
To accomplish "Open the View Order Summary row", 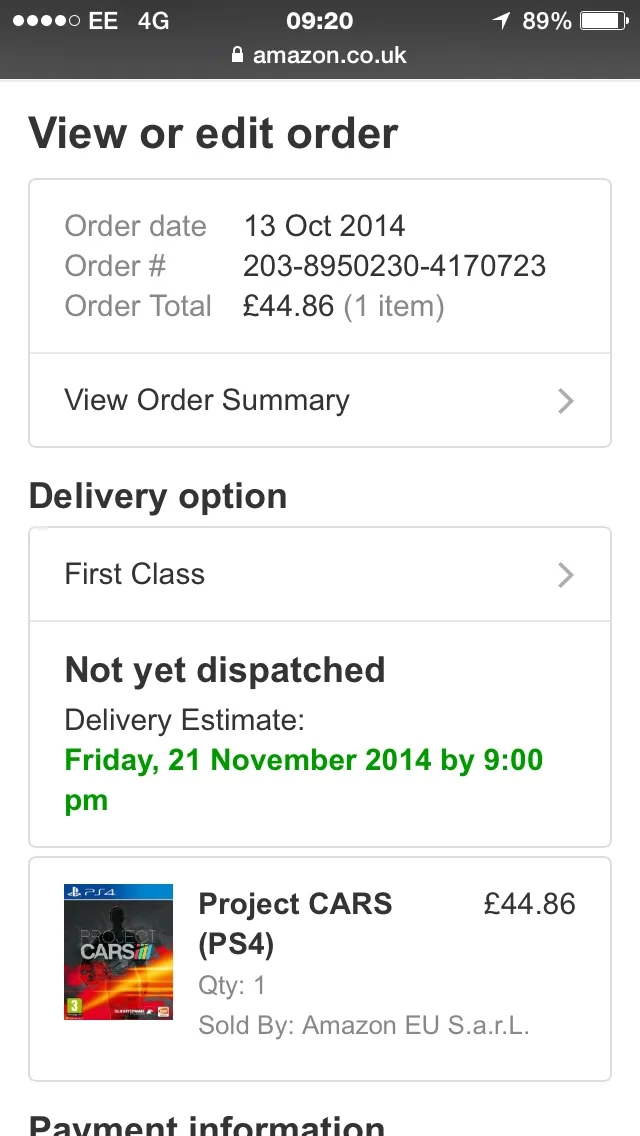I will pyautogui.click(x=320, y=401).
